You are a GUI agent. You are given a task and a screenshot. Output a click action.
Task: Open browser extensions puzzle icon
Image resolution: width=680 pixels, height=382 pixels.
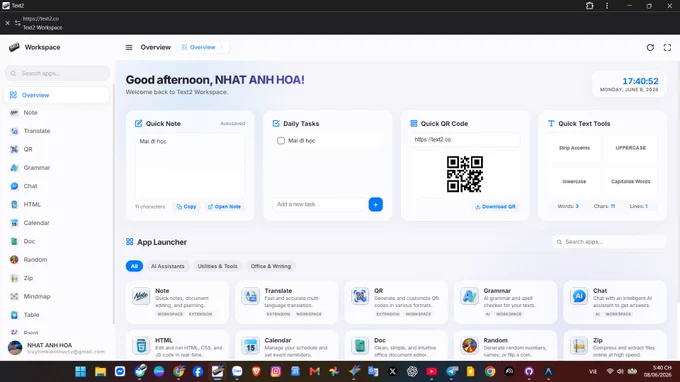[589, 6]
